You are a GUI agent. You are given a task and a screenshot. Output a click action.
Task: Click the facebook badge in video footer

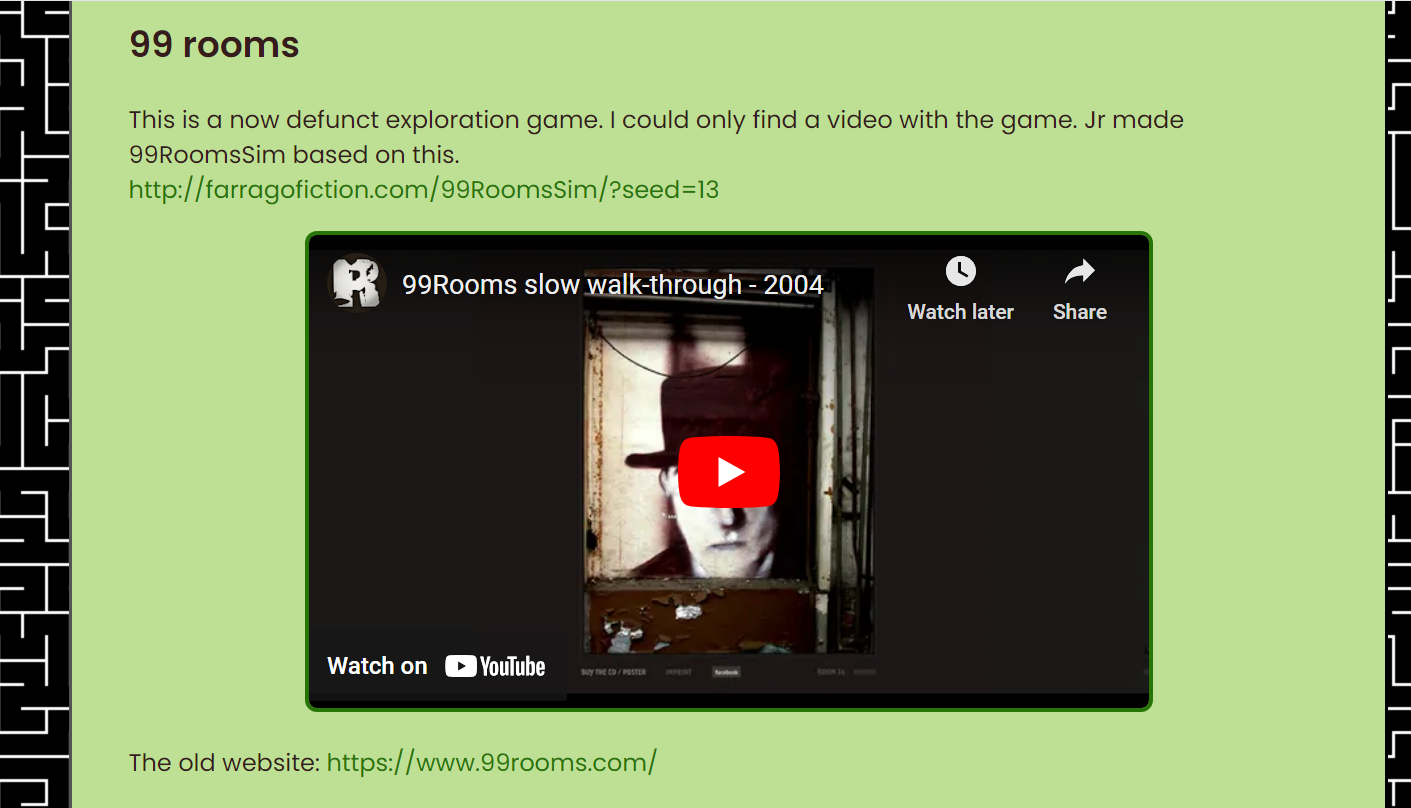point(726,672)
